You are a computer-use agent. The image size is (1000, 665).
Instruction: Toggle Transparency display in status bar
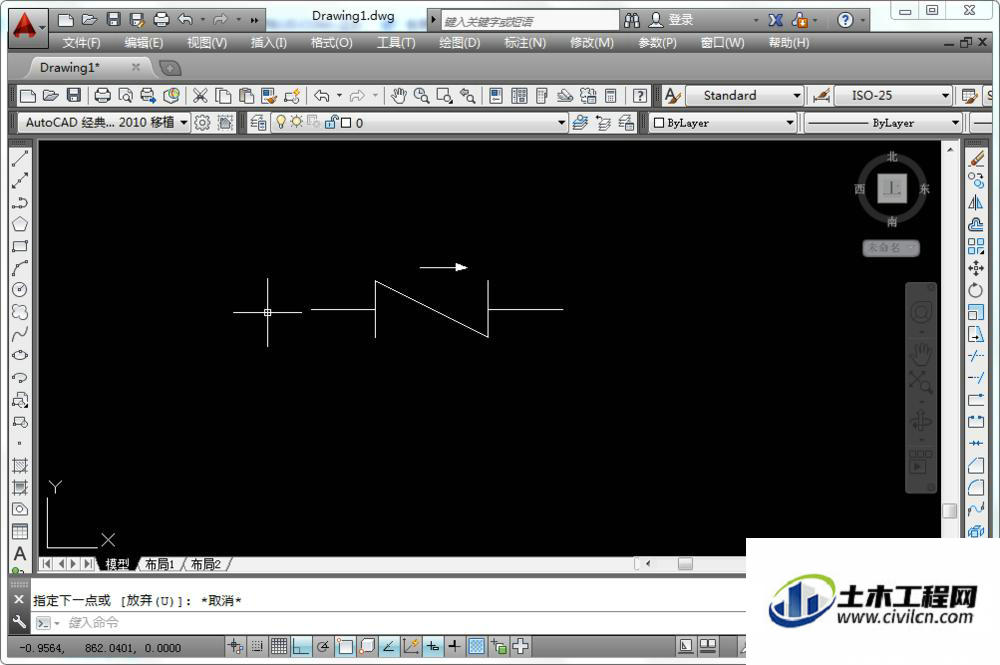(x=476, y=647)
